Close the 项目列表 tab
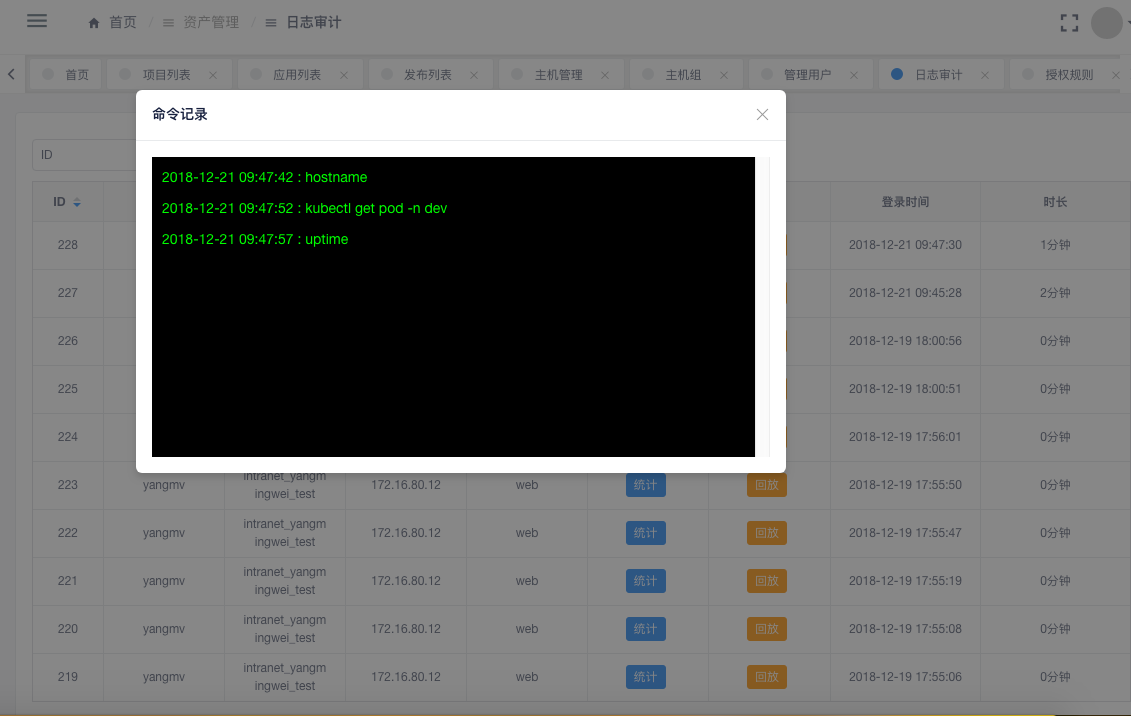Image resolution: width=1131 pixels, height=716 pixels. pos(213,75)
